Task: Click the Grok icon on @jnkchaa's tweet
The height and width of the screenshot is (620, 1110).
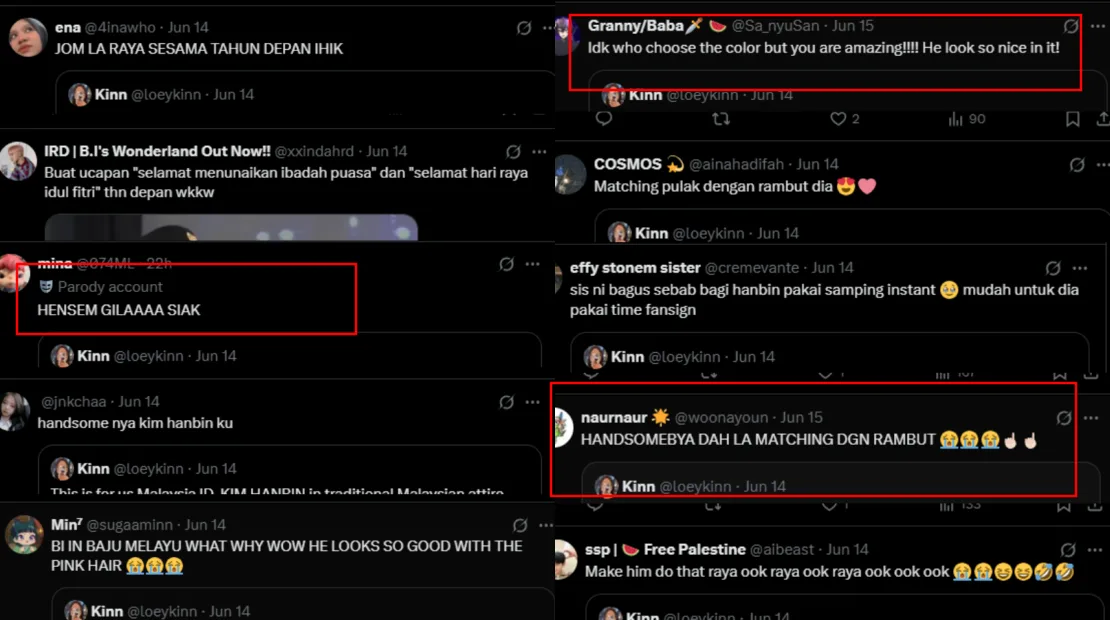Action: point(506,402)
